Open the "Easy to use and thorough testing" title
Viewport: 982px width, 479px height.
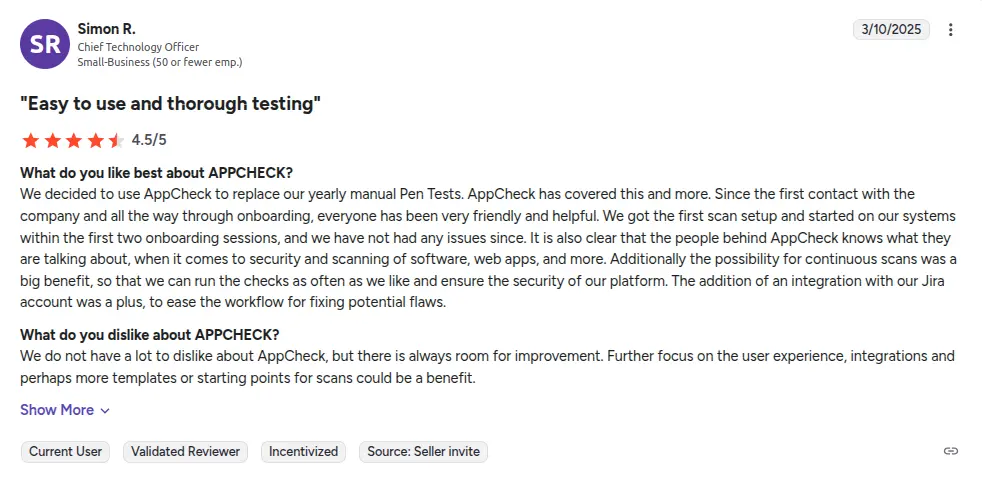(170, 104)
